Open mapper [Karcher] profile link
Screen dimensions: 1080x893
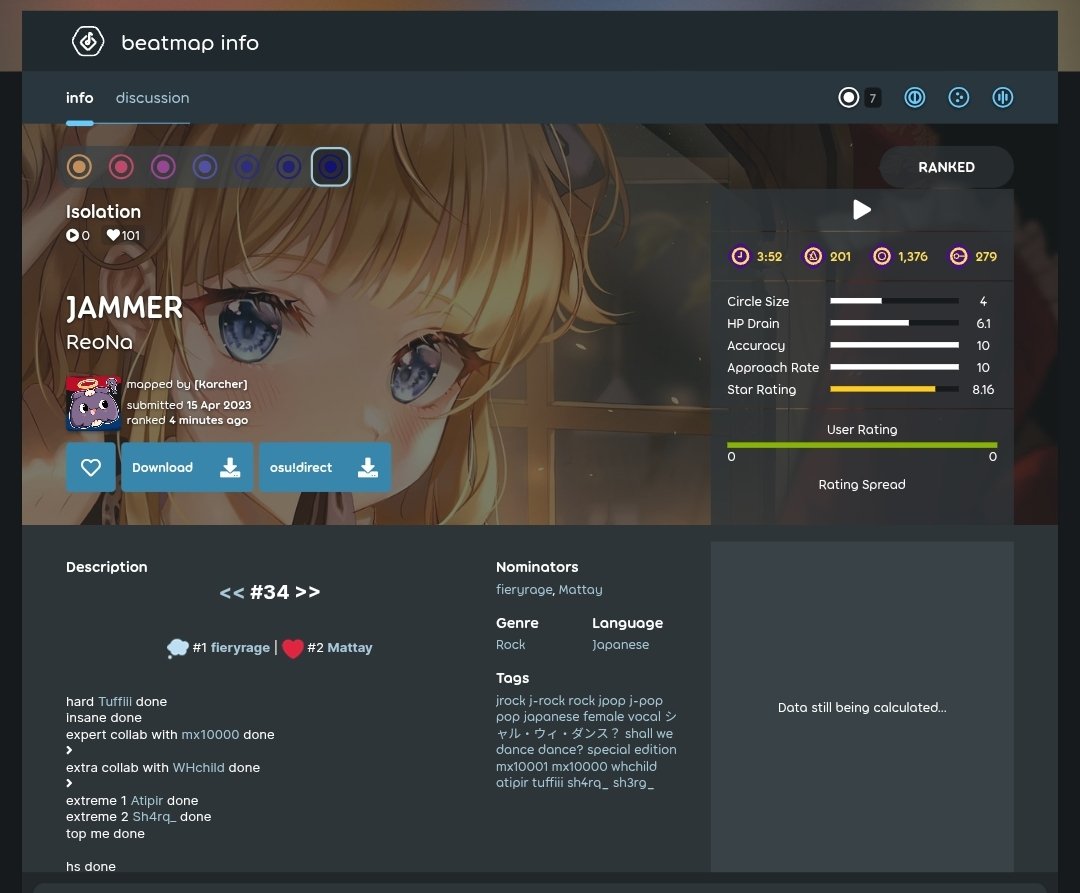tap(220, 384)
